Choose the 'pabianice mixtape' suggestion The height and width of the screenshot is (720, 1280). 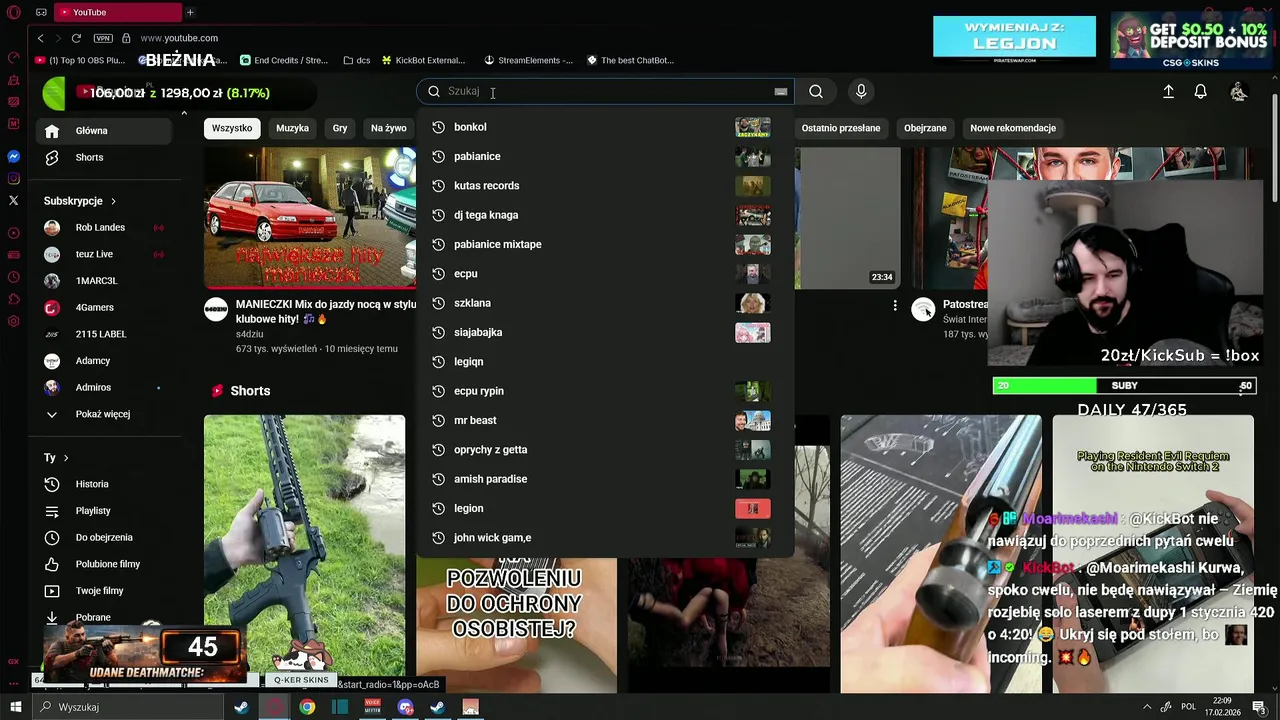coord(604,244)
